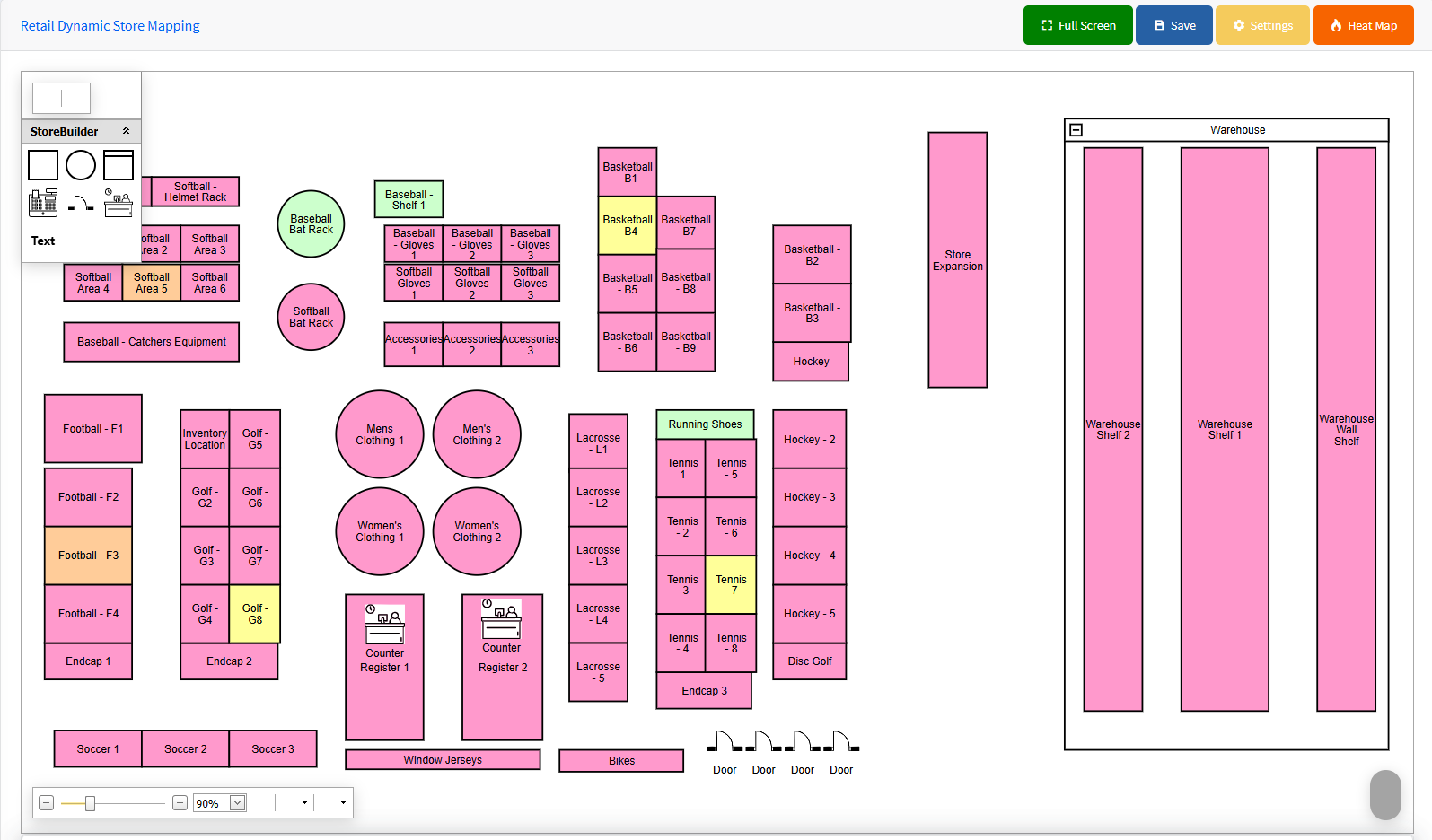Image resolution: width=1432 pixels, height=840 pixels.
Task: Select the Counter Register 2 icon
Action: [501, 619]
